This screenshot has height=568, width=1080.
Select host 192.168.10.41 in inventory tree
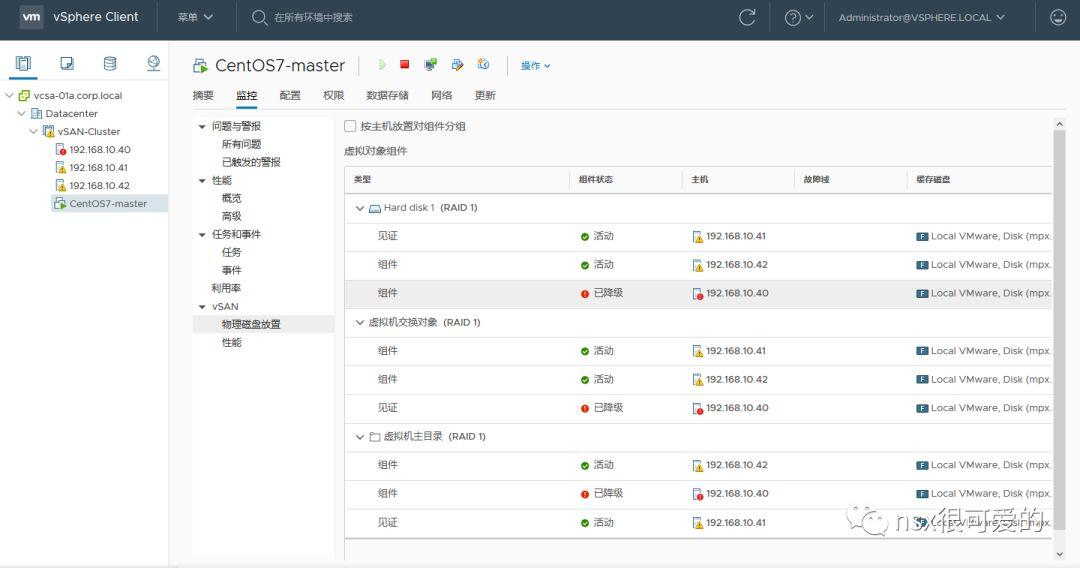point(98,167)
